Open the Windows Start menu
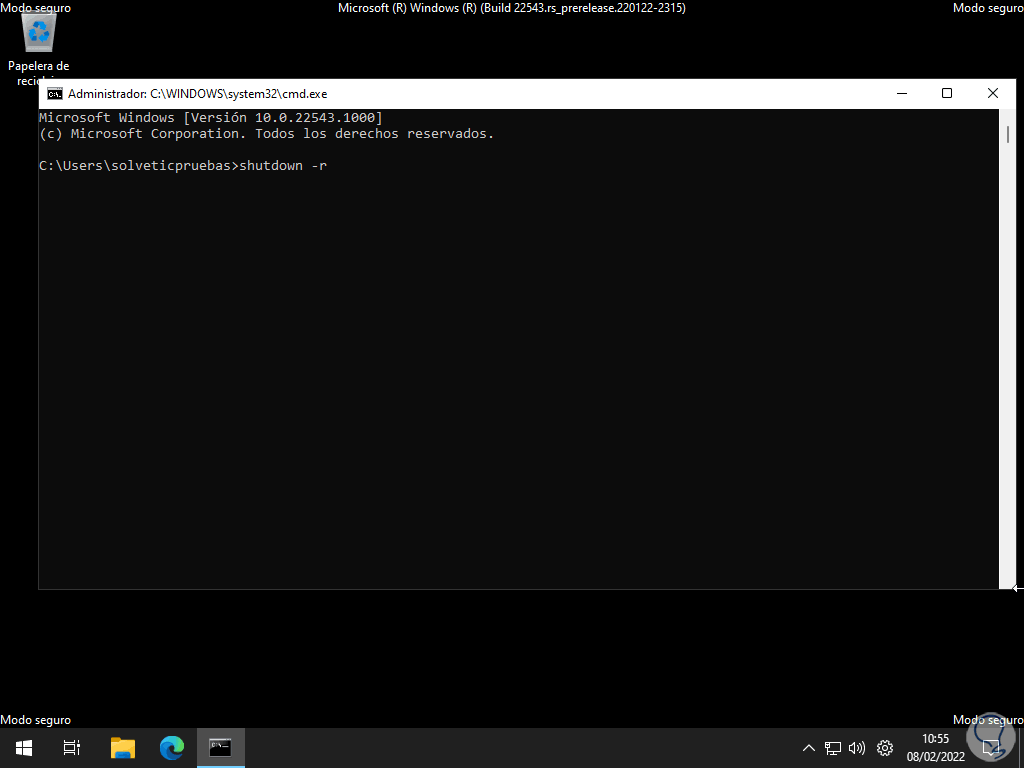The height and width of the screenshot is (768, 1024). [24, 748]
